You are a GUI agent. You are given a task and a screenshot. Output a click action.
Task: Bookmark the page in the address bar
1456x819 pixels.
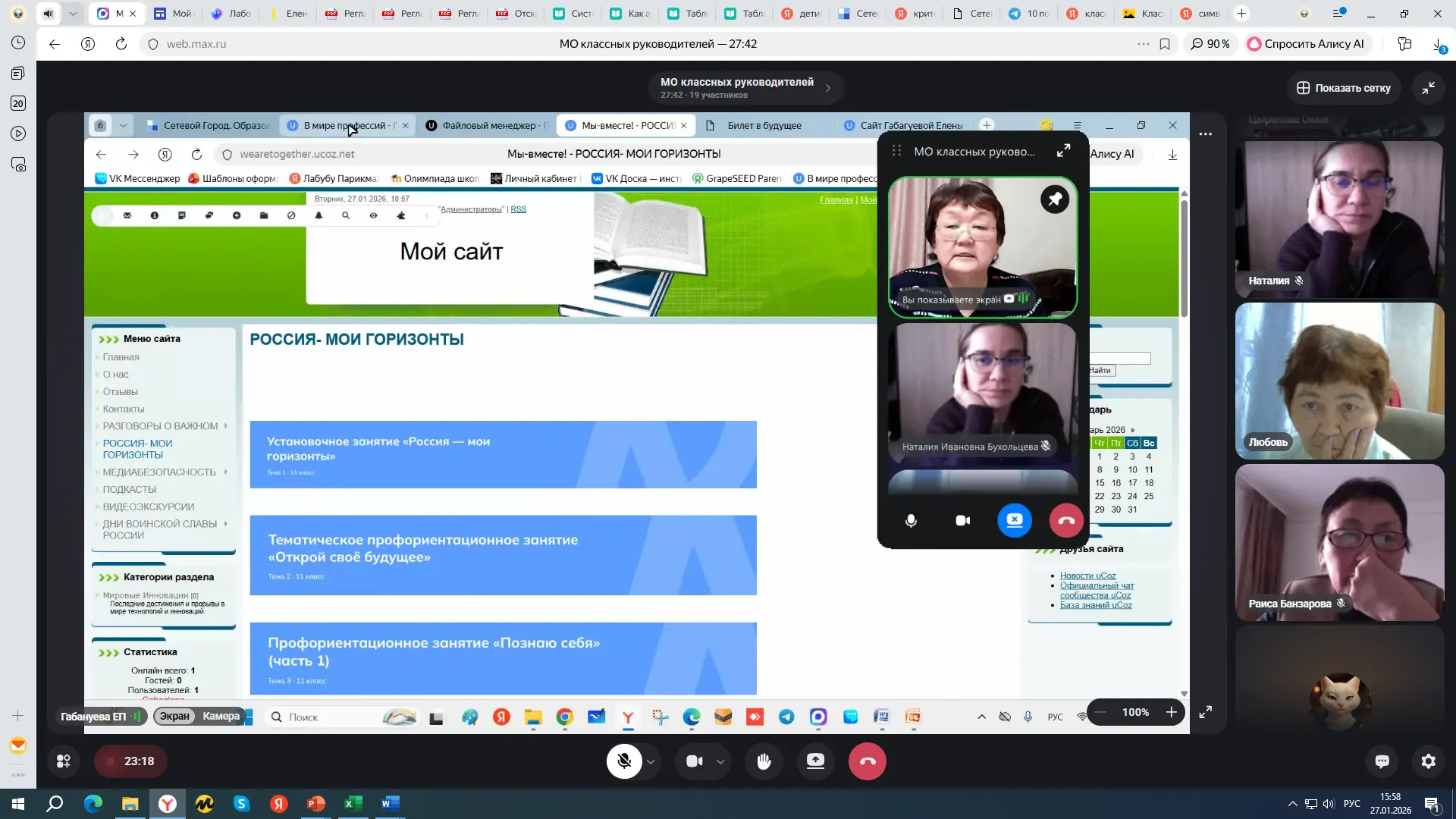pos(1165,44)
